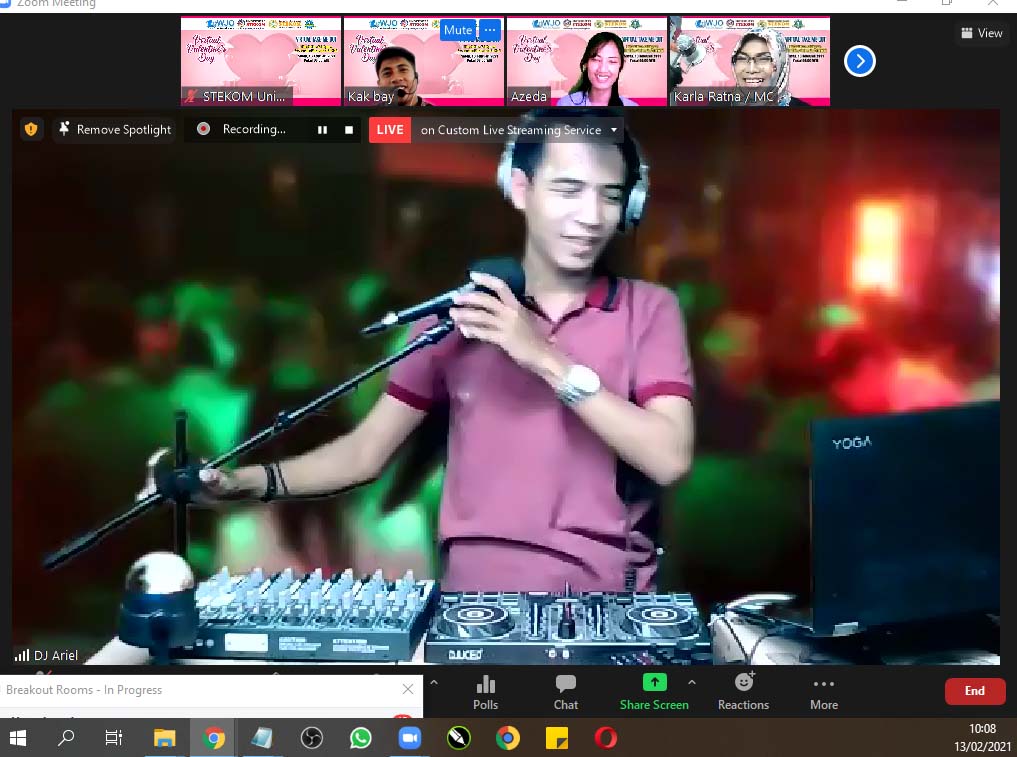This screenshot has width=1017, height=757.
Task: Open the green pen app on taskbar
Action: pos(459,738)
